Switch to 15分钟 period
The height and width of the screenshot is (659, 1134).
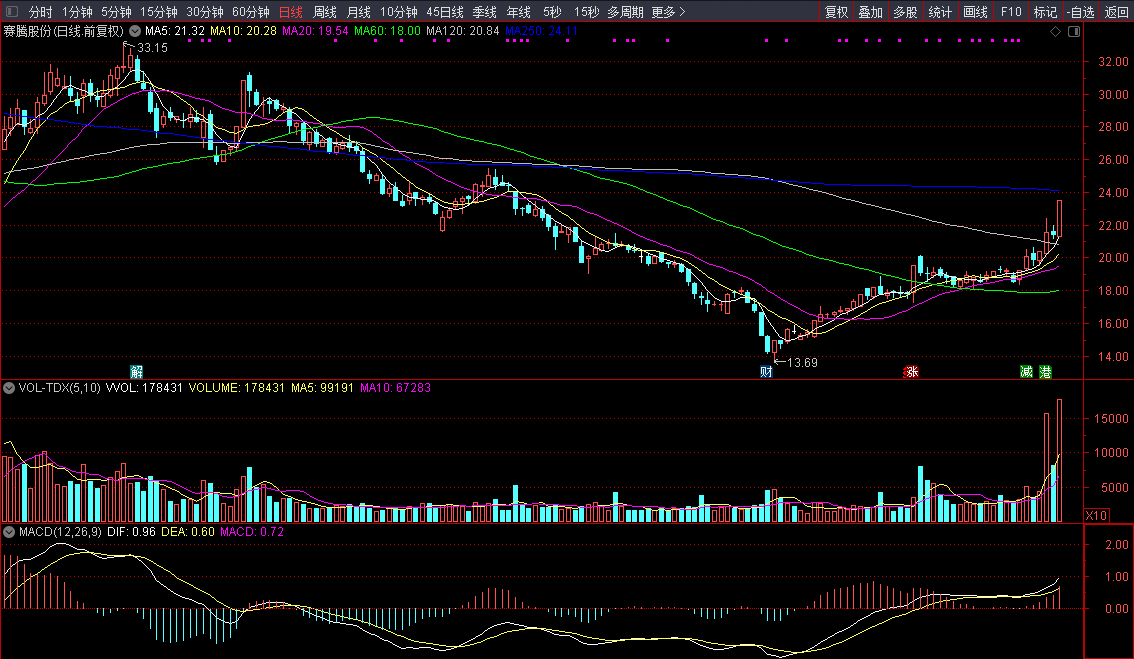[x=158, y=12]
